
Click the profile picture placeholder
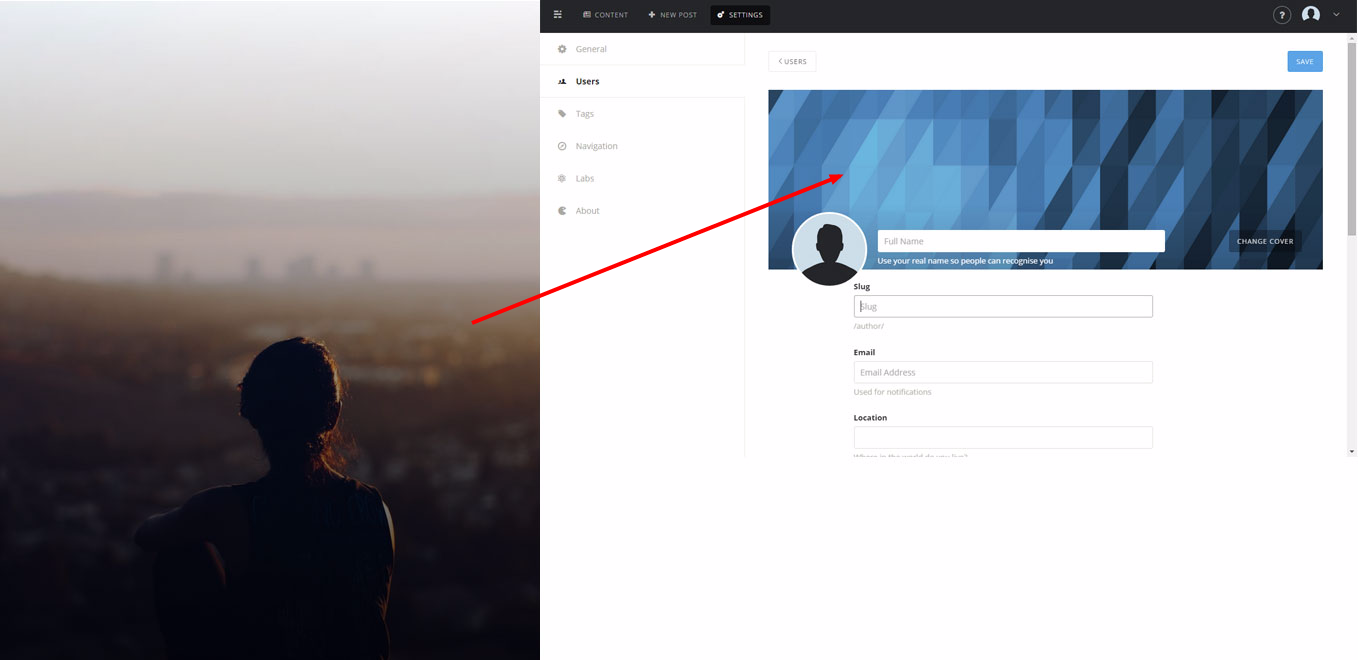(x=829, y=250)
